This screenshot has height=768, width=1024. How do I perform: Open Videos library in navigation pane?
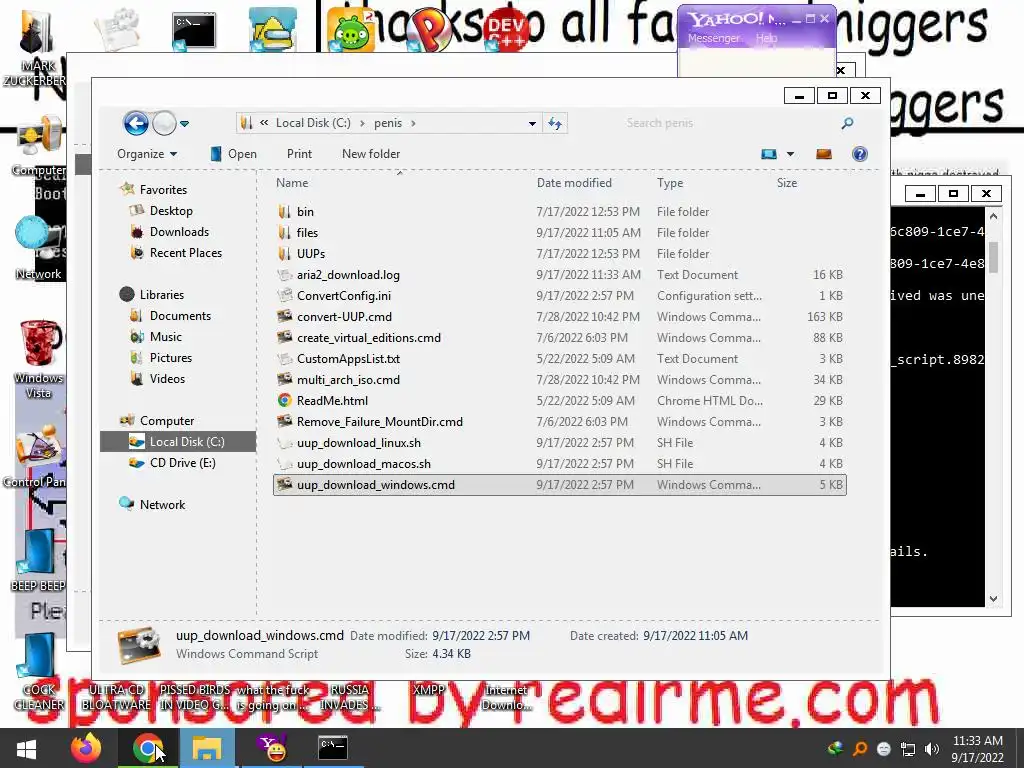[x=167, y=379]
